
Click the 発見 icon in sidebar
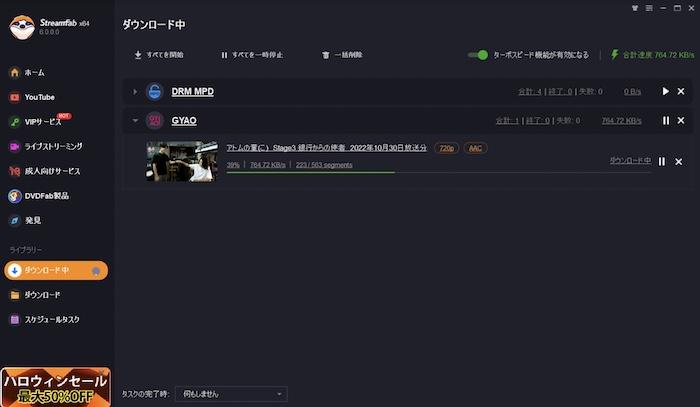pyautogui.click(x=15, y=220)
